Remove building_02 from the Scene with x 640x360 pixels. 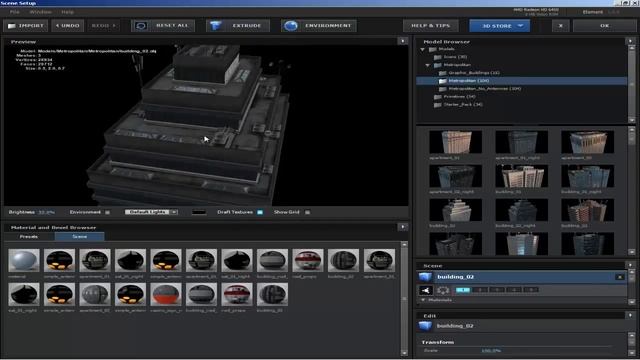pyautogui.click(x=620, y=277)
